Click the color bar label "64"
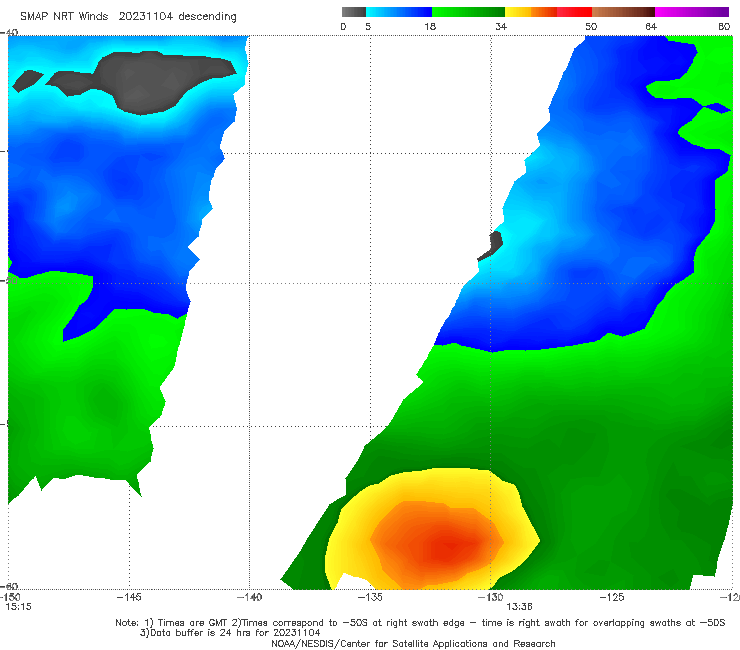This screenshot has width=740, height=650. tap(651, 26)
